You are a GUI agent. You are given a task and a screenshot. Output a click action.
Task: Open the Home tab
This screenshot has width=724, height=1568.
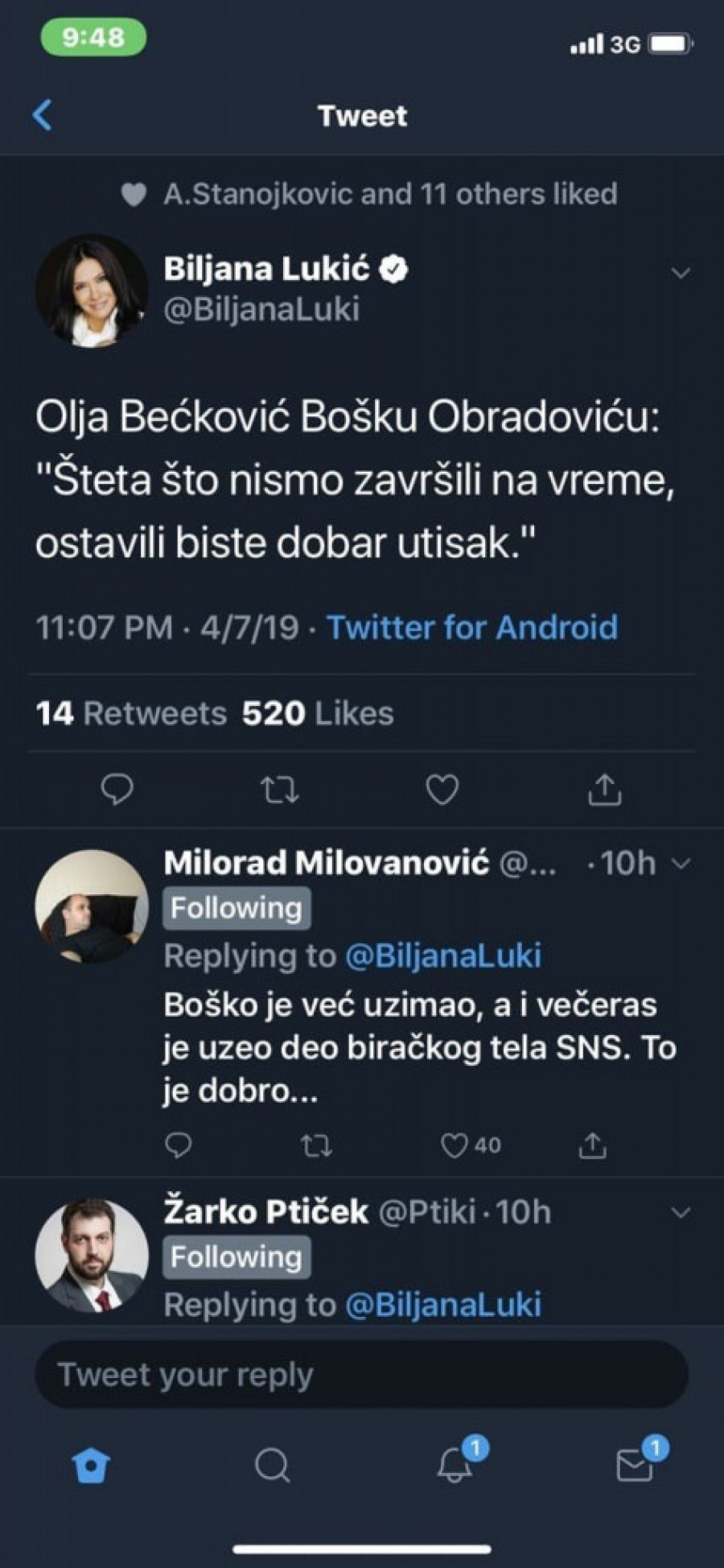pos(91,1465)
